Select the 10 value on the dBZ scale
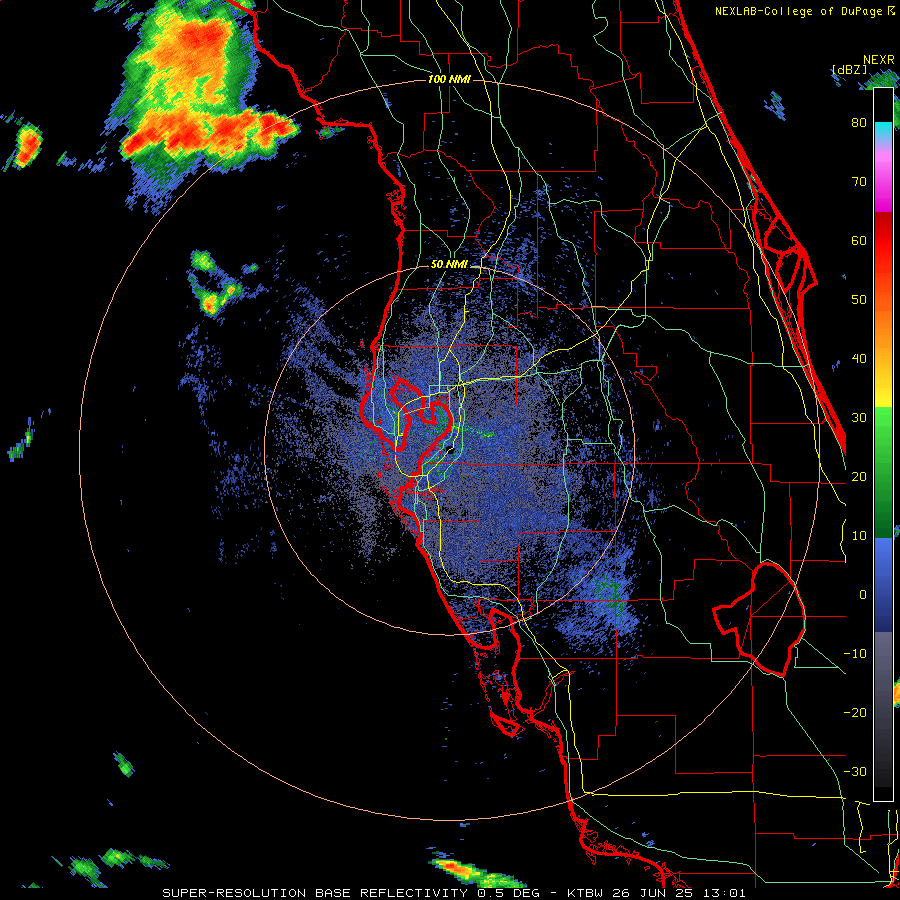This screenshot has width=900, height=900. pos(859,536)
